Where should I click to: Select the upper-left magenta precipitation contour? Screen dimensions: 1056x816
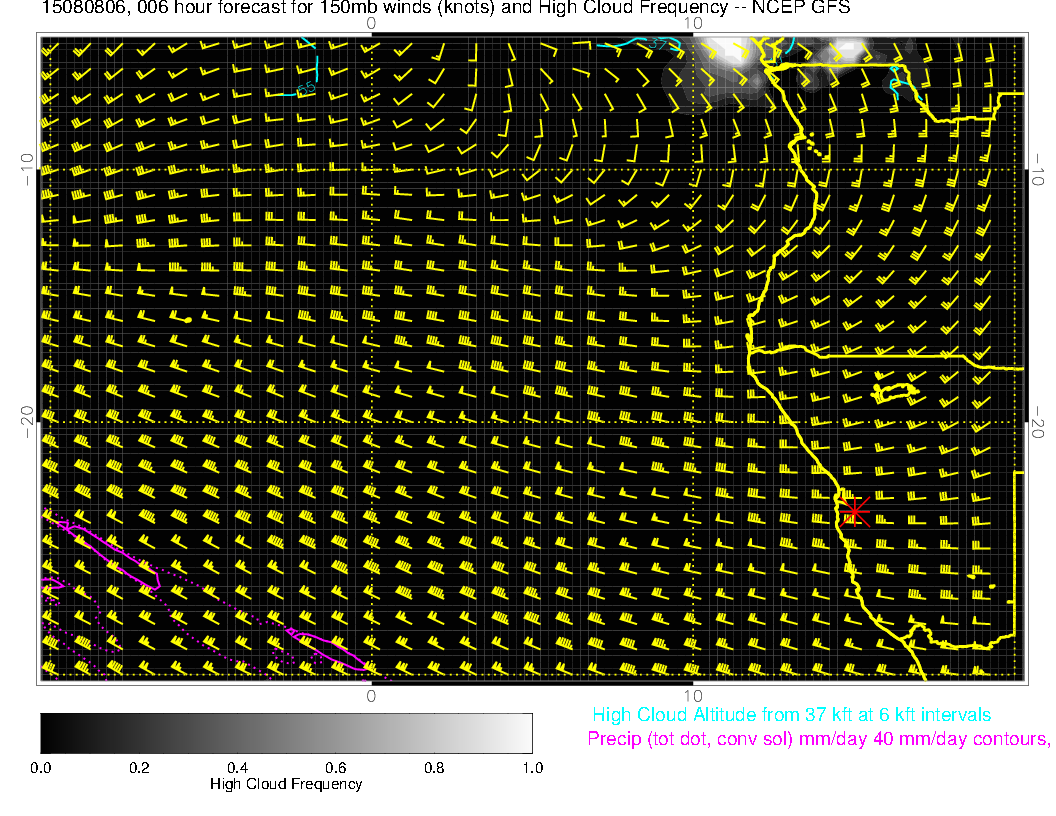click(105, 548)
